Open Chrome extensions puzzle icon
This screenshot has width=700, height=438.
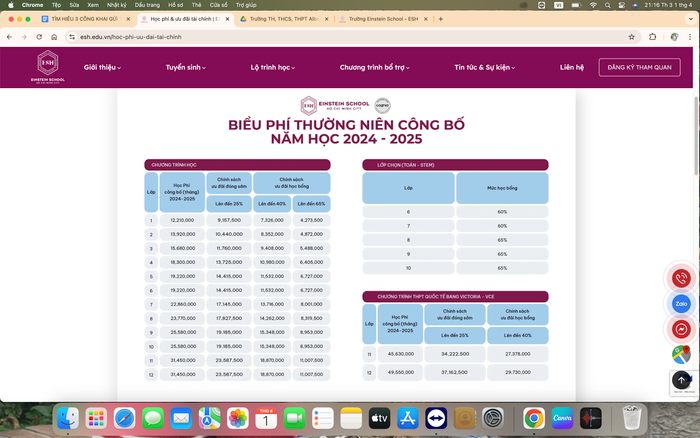653,37
